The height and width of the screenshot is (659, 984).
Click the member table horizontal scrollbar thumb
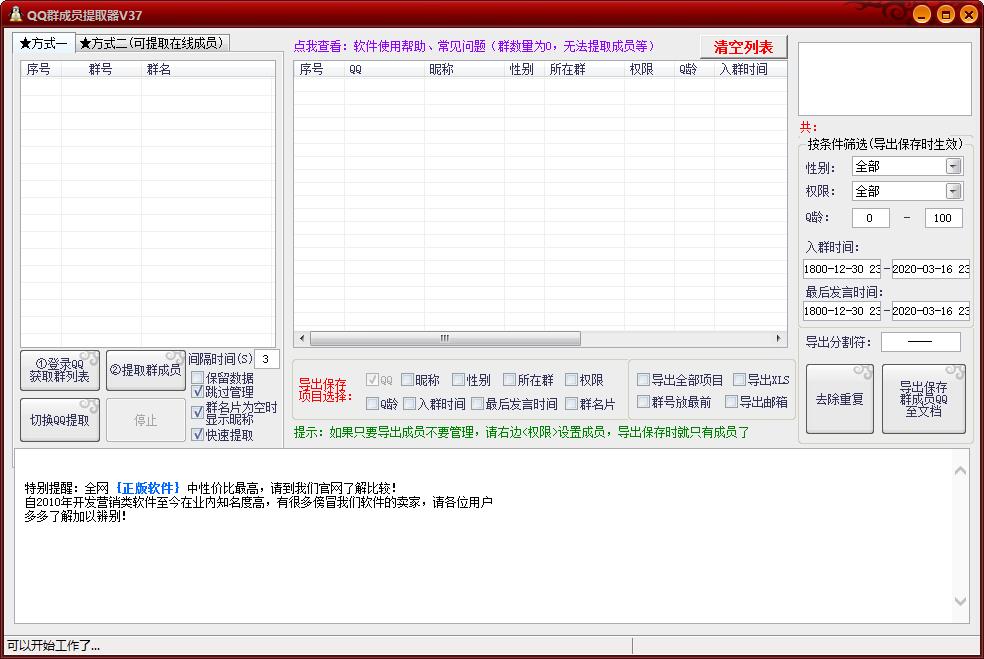(445, 338)
